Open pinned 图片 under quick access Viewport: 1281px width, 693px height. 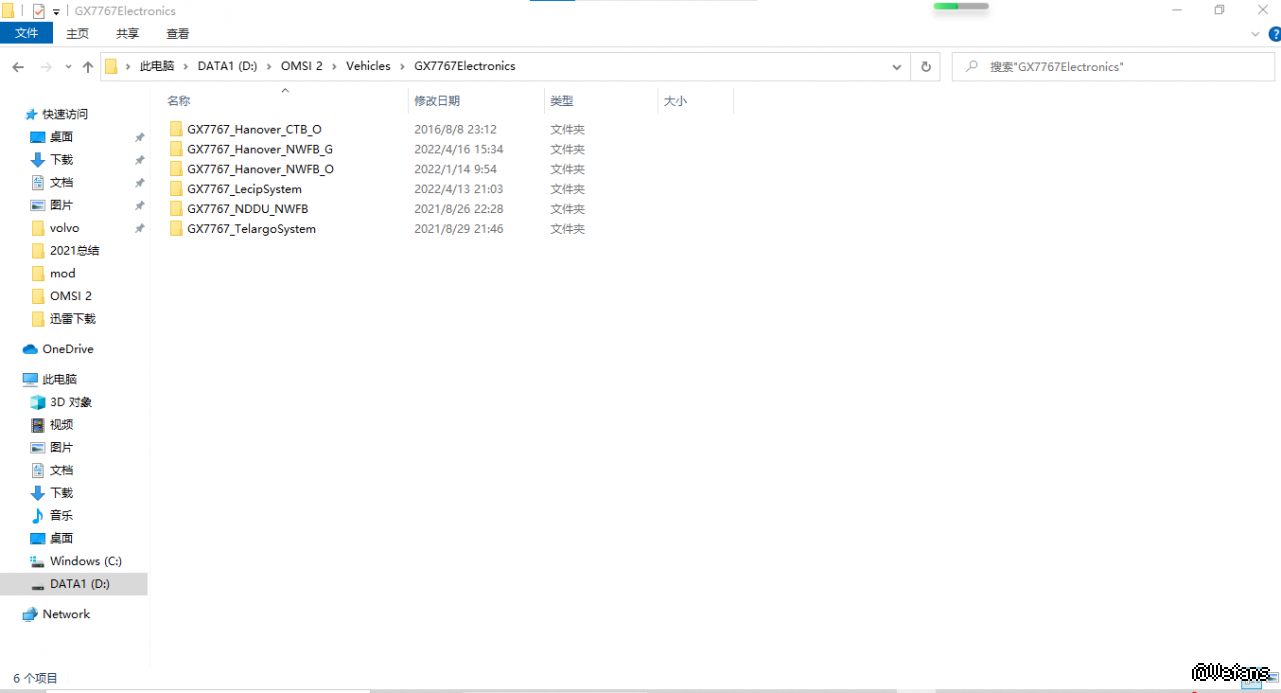point(61,205)
